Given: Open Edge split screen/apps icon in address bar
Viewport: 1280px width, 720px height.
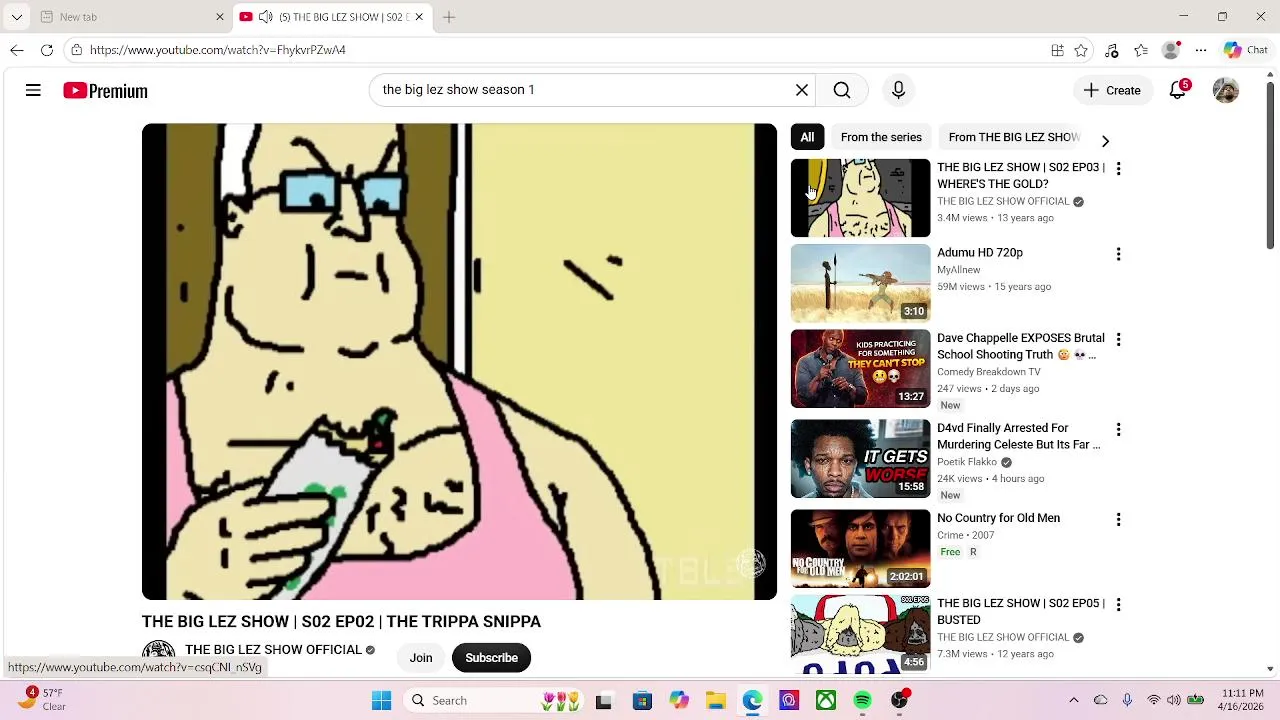Looking at the screenshot, I should point(1057,50).
